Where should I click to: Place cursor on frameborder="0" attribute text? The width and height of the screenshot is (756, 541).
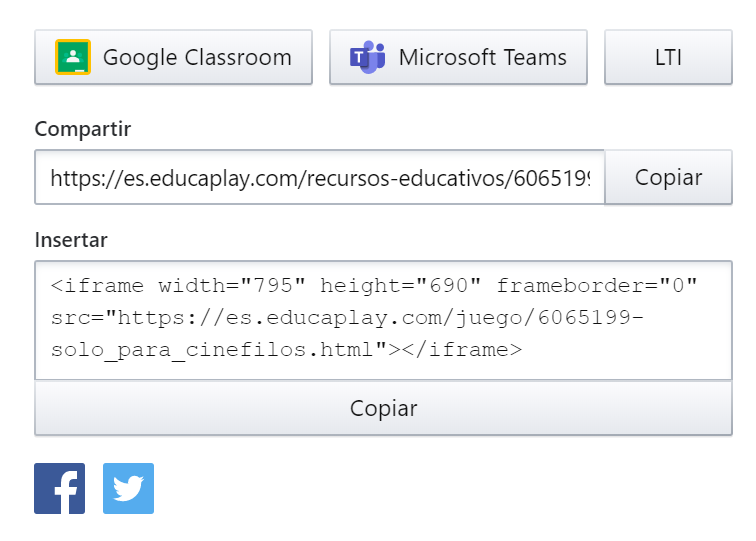pos(597,286)
